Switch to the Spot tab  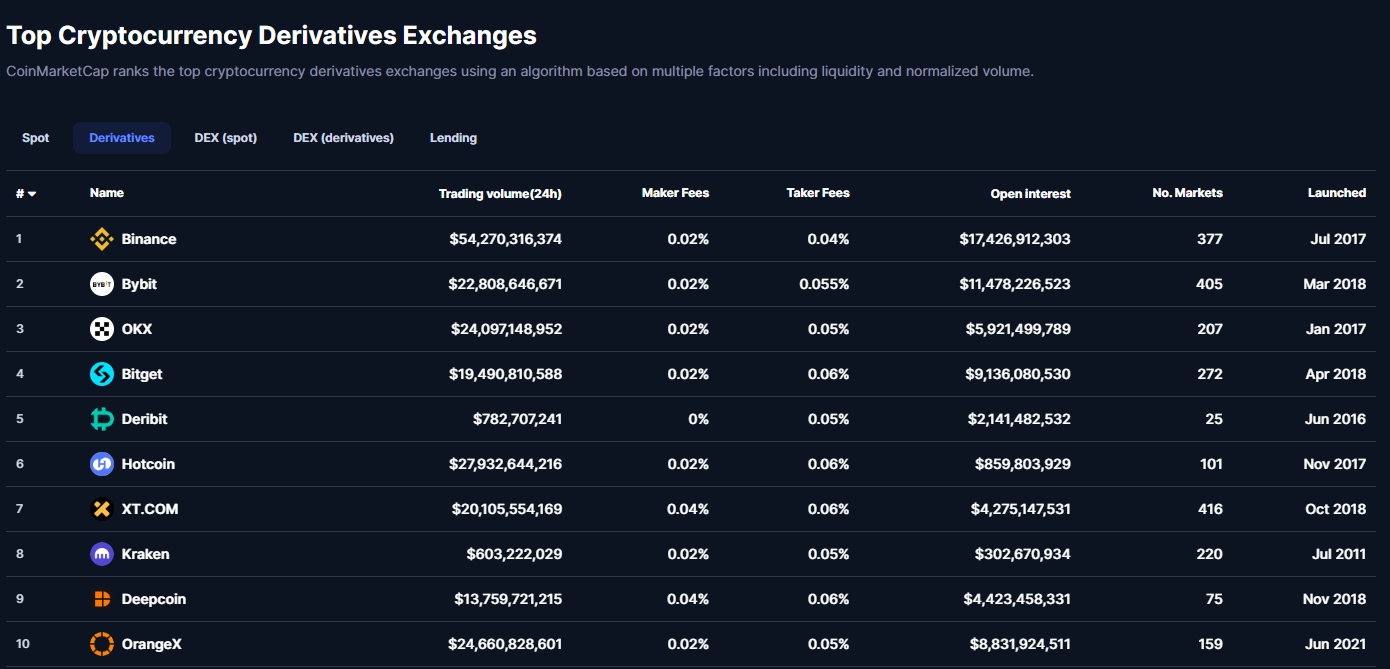[x=35, y=137]
